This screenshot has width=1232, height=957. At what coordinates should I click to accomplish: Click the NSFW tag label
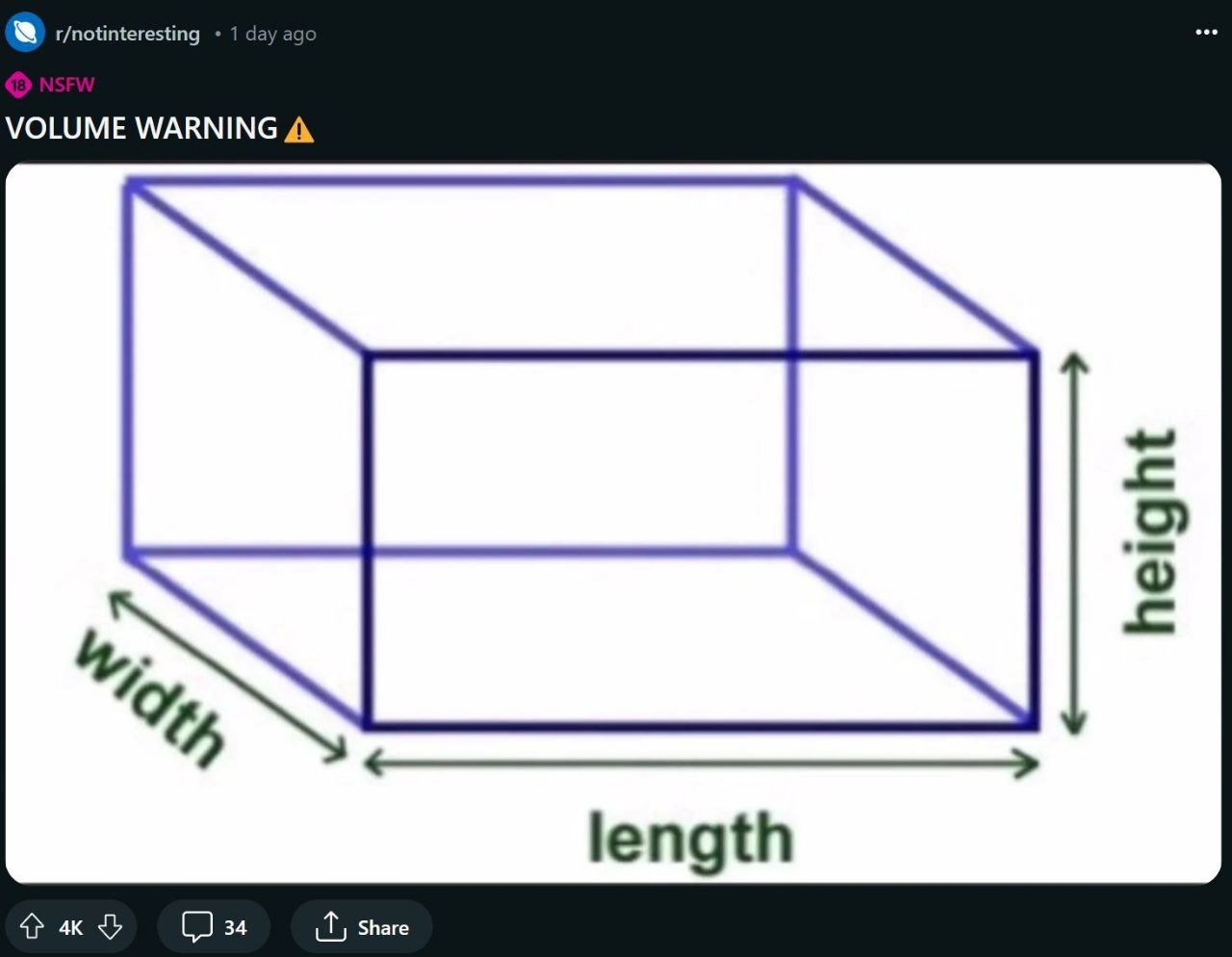66,85
